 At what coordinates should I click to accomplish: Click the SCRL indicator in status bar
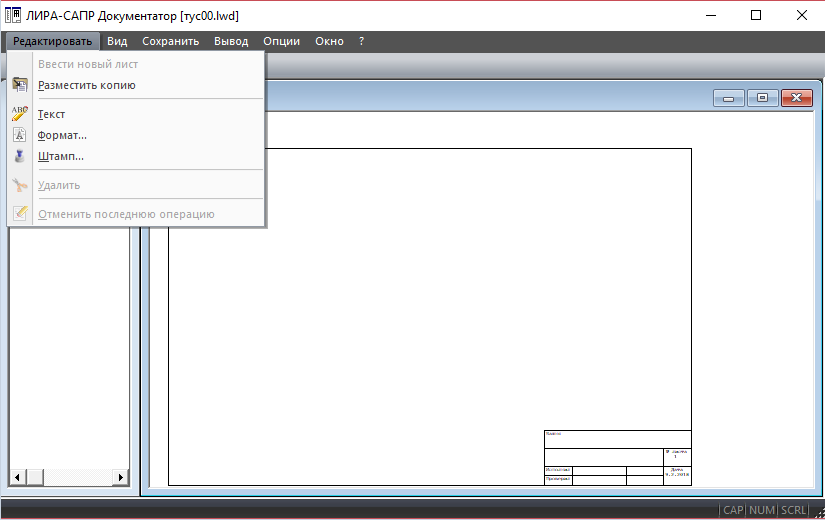[793, 510]
